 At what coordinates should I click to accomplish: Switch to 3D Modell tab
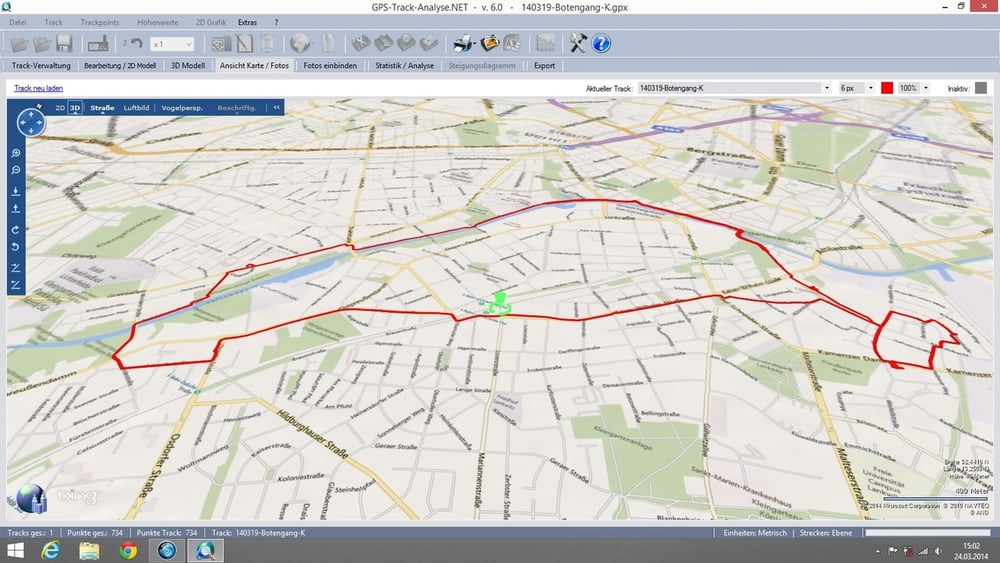tap(188, 65)
